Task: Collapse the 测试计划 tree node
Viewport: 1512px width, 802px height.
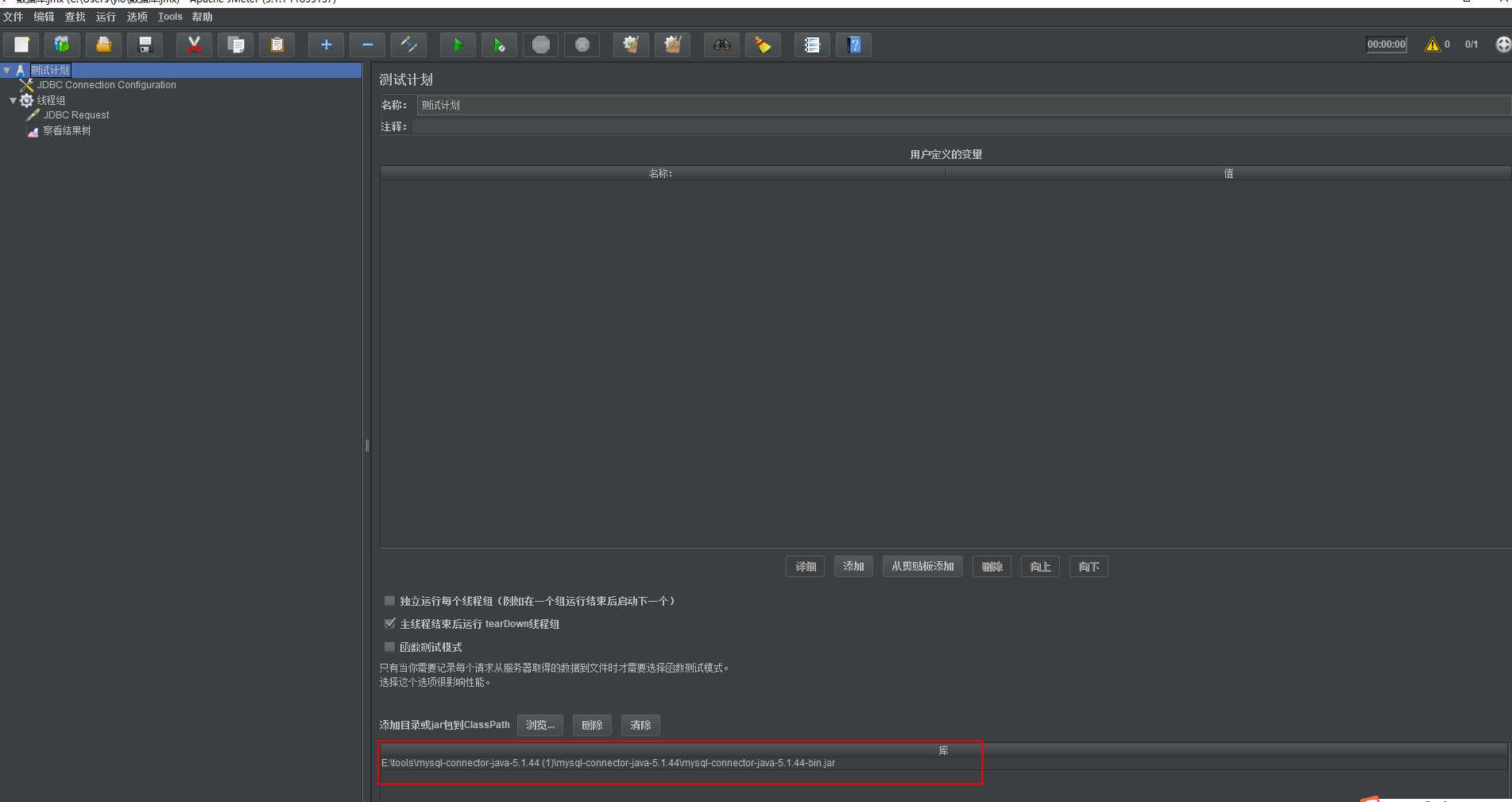Action: pyautogui.click(x=7, y=71)
